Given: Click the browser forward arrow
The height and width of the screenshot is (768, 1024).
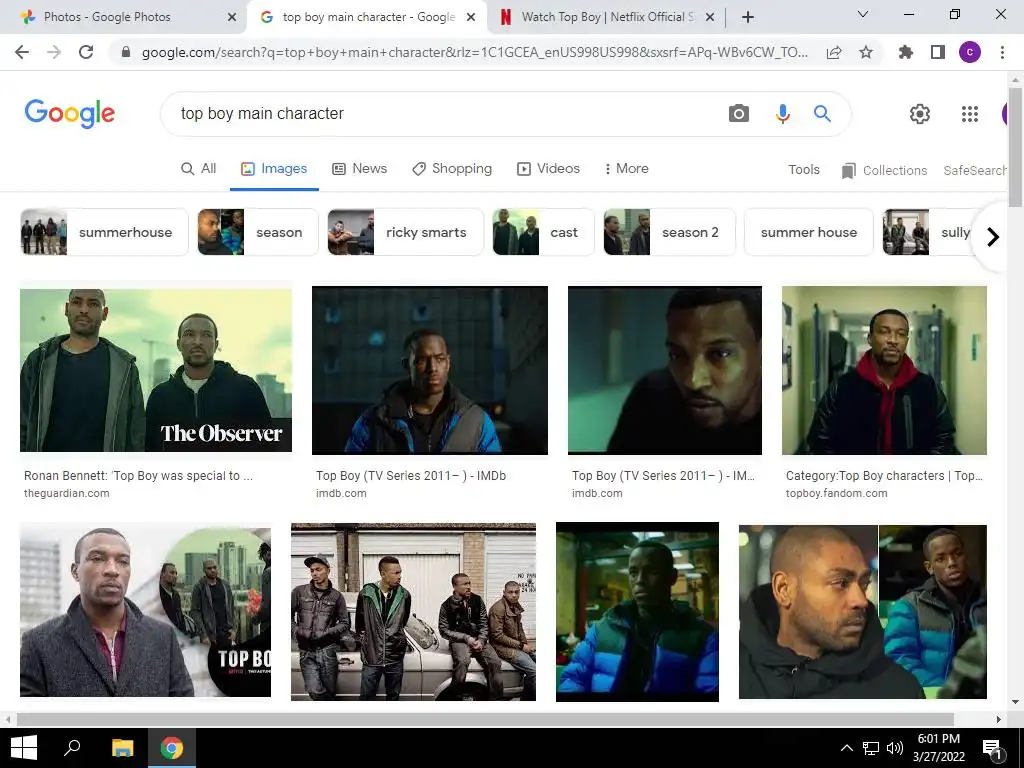Looking at the screenshot, I should tap(54, 52).
